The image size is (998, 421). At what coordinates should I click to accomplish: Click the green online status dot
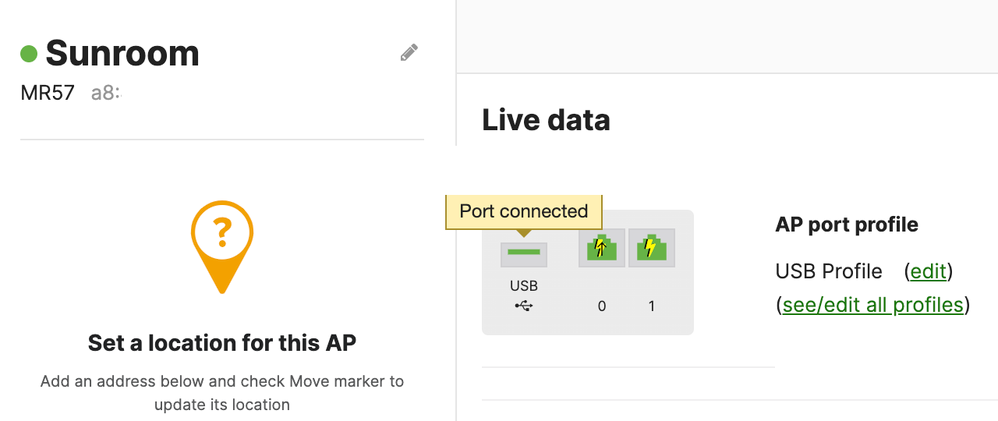(29, 54)
